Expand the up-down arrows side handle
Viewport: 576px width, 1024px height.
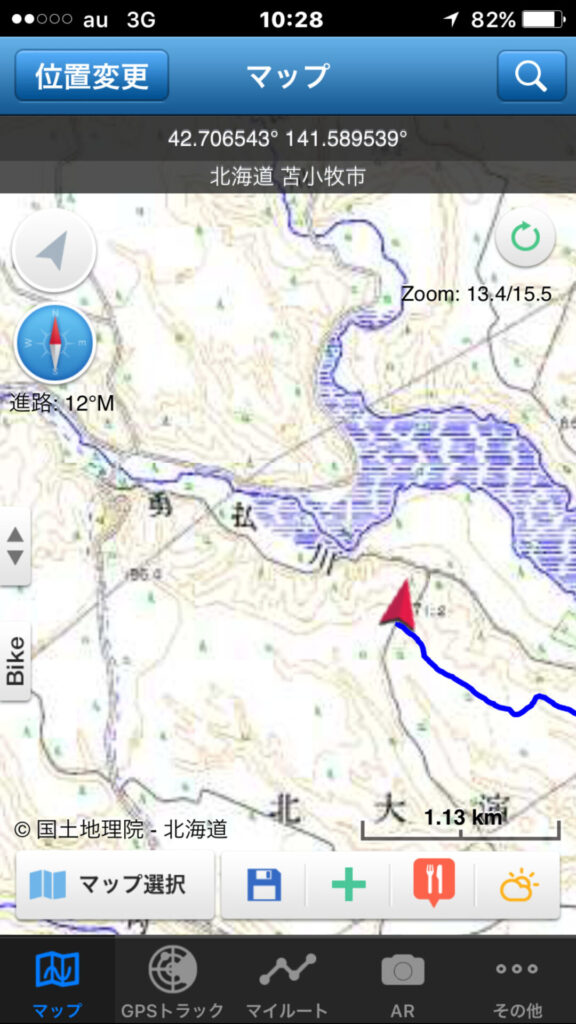coord(15,547)
